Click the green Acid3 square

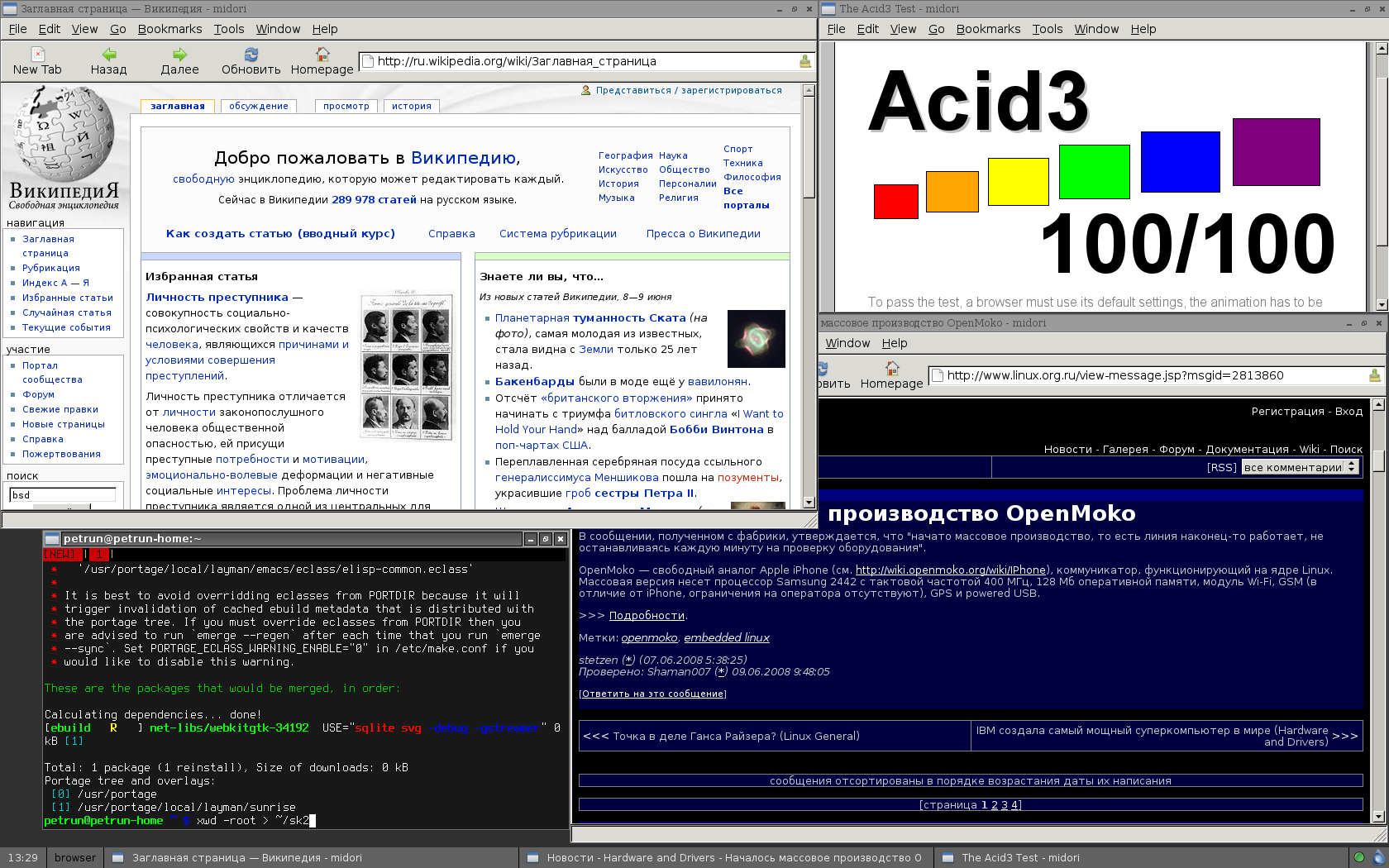(1095, 172)
